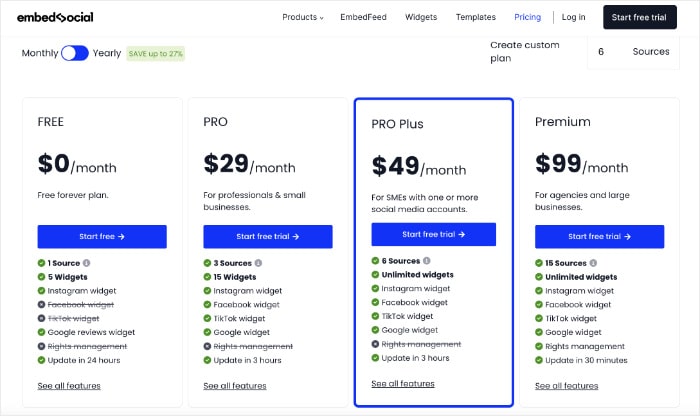
Task: Click green check by Update in 30 minutes
Action: 539,360
